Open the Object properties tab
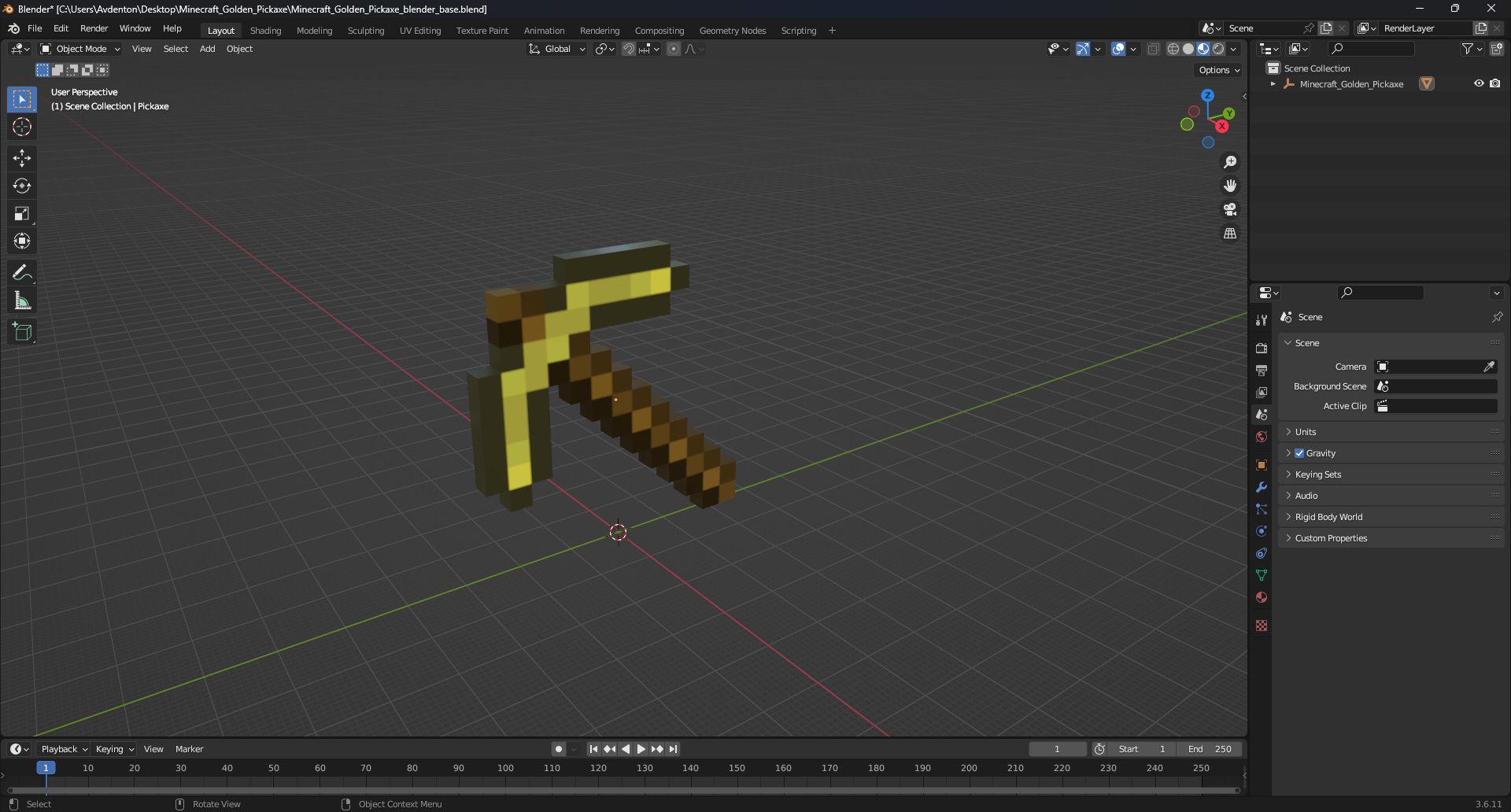The width and height of the screenshot is (1511, 812). point(1262,465)
